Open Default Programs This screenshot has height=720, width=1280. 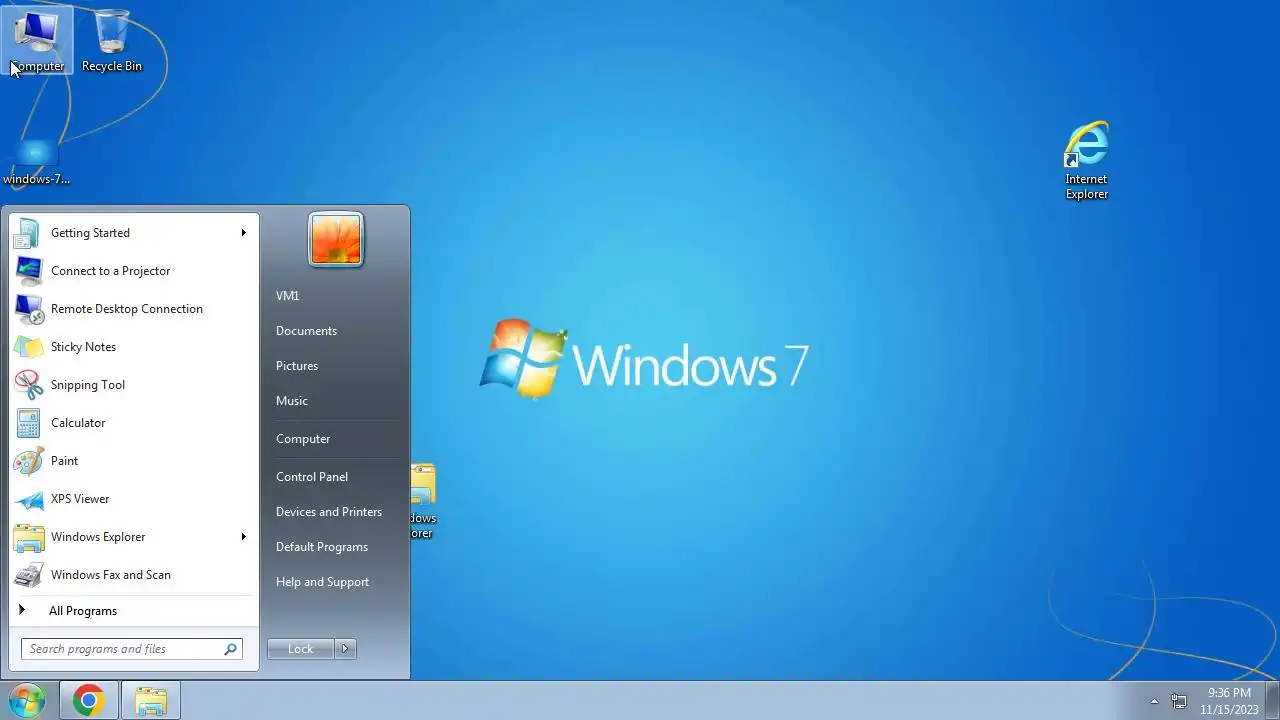tap(322, 547)
